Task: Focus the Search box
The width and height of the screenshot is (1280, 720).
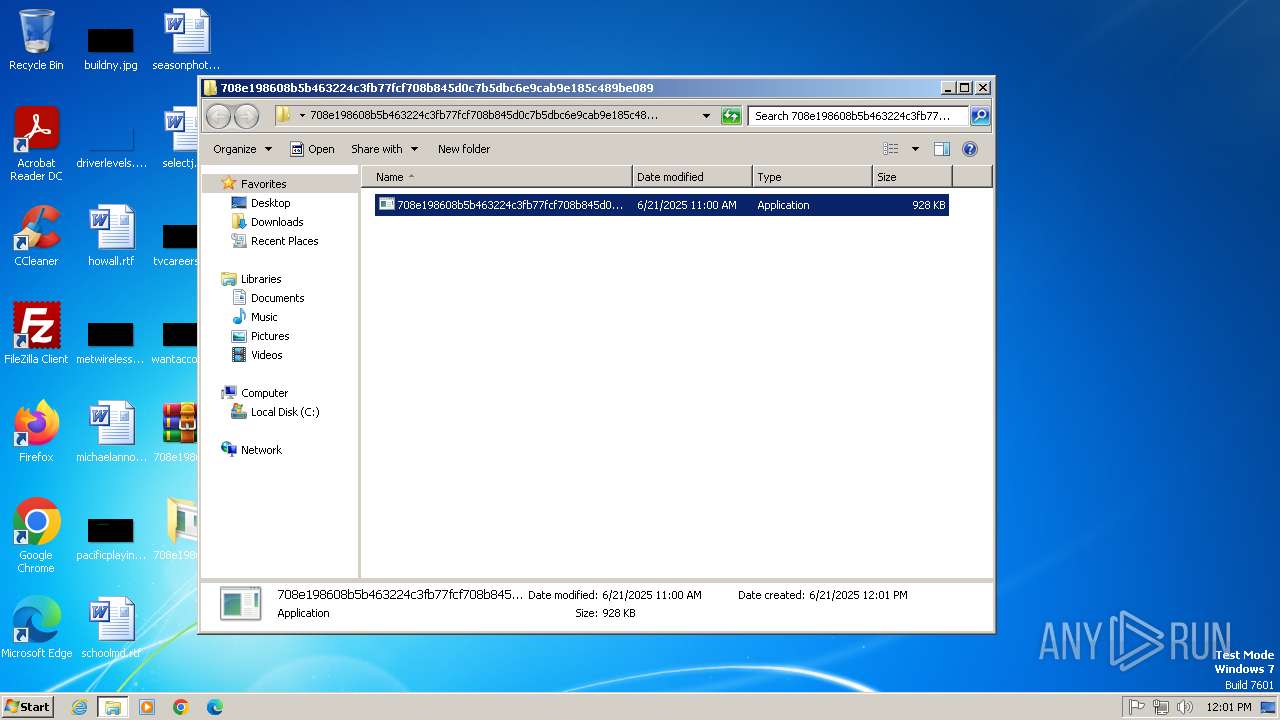Action: (858, 116)
